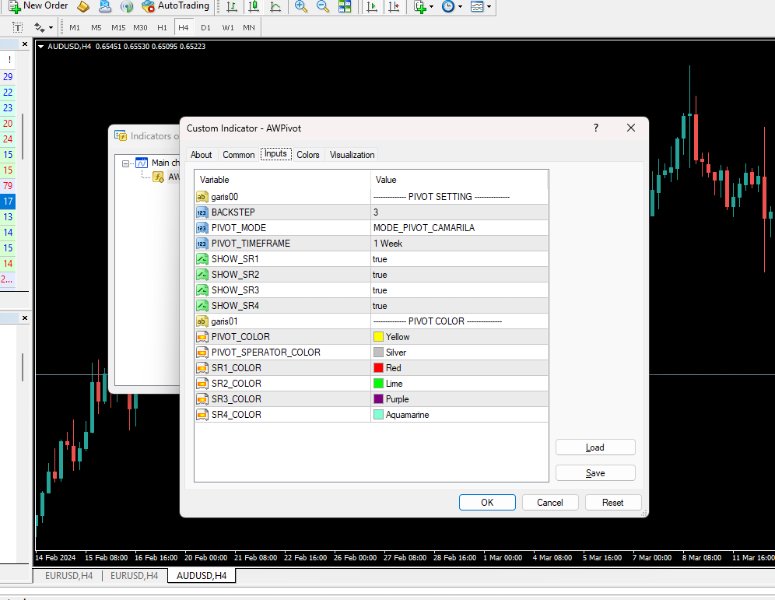The image size is (775, 600).
Task: Open the Common tab
Action: click(238, 155)
